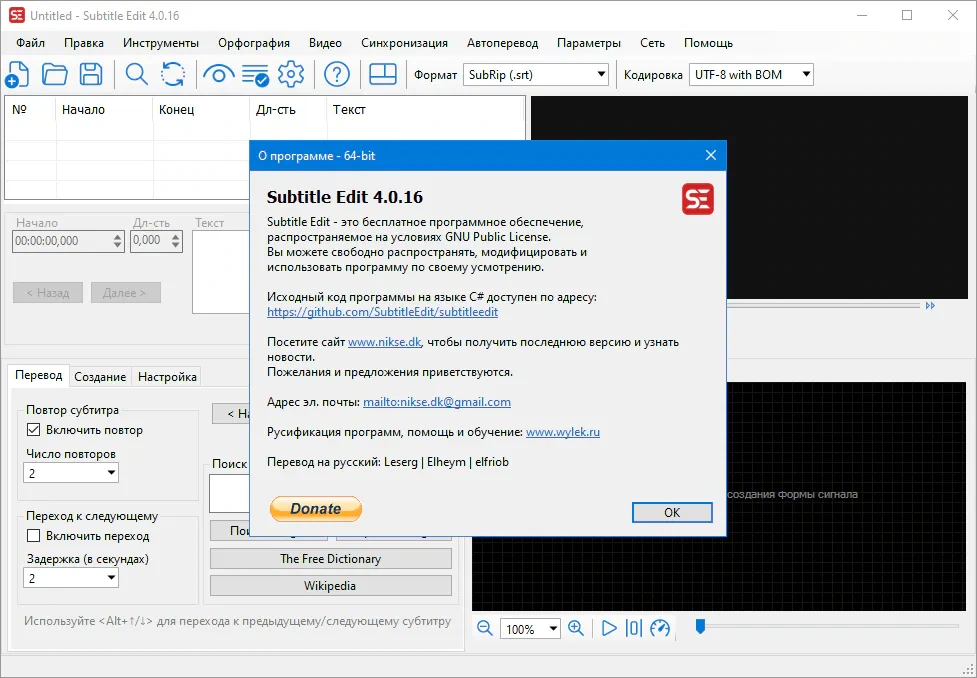Click the playback speed slider handle
The width and height of the screenshot is (977, 678).
(700, 626)
